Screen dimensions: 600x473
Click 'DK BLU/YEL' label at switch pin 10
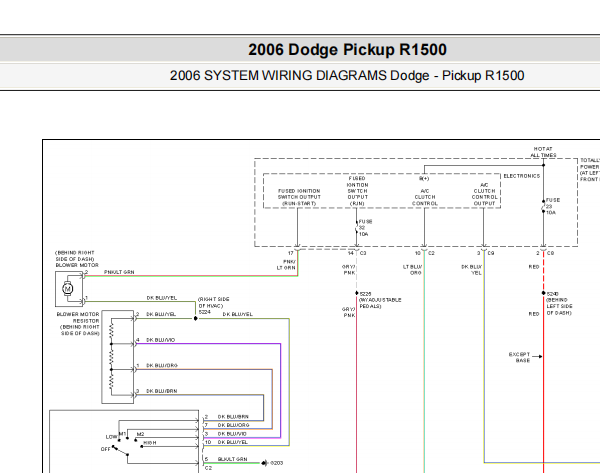[233, 442]
